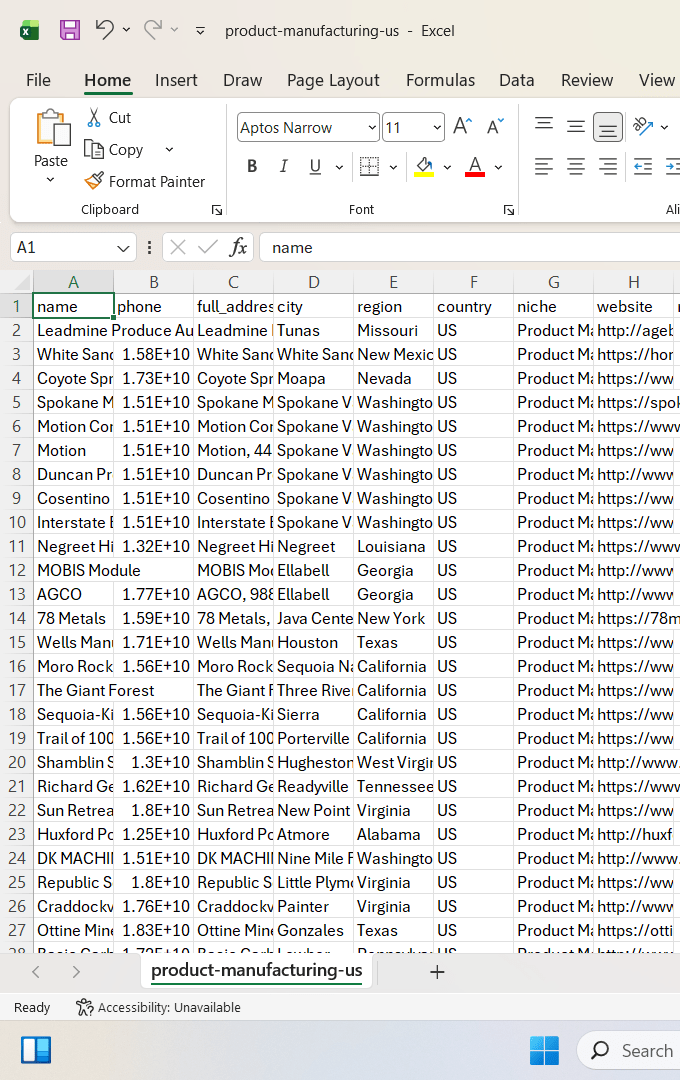Apply cell borders icon
Image resolution: width=680 pixels, height=1080 pixels.
370,167
